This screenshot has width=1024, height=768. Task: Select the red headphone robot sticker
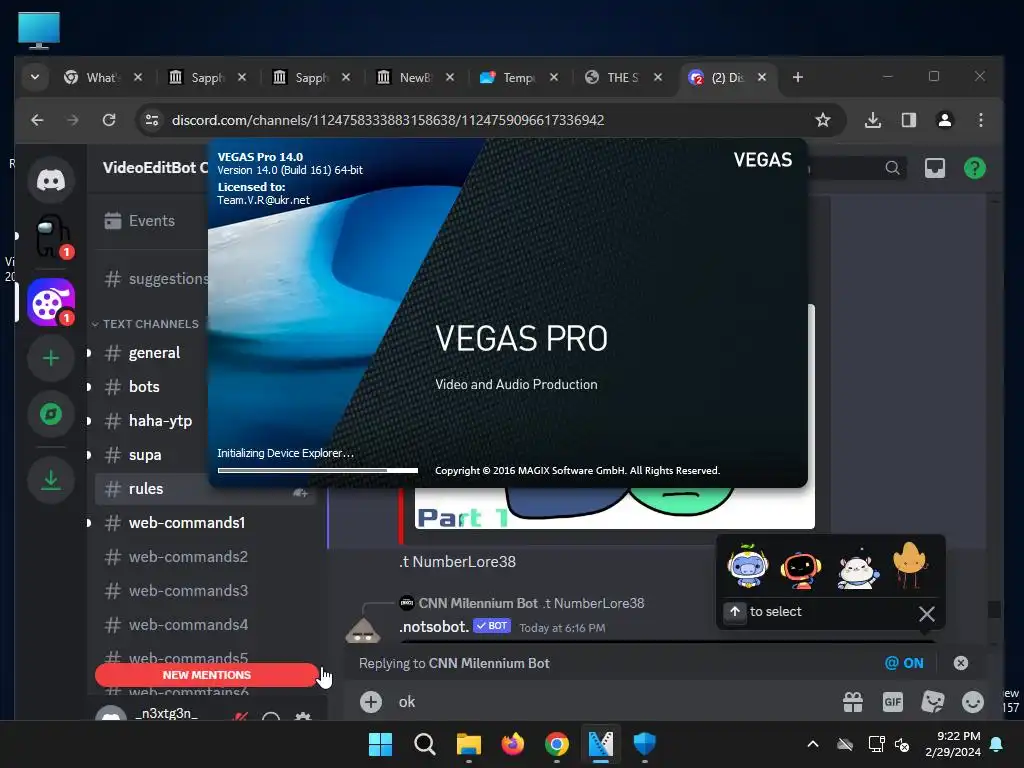(x=801, y=568)
